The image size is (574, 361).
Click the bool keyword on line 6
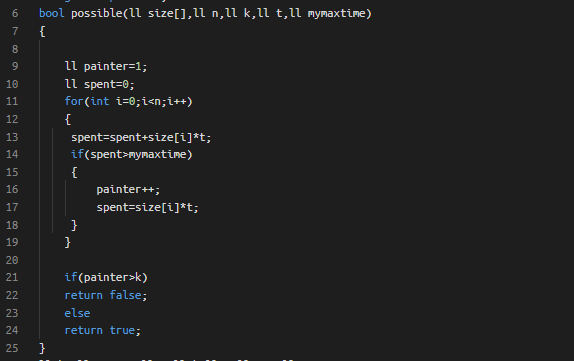52,14
